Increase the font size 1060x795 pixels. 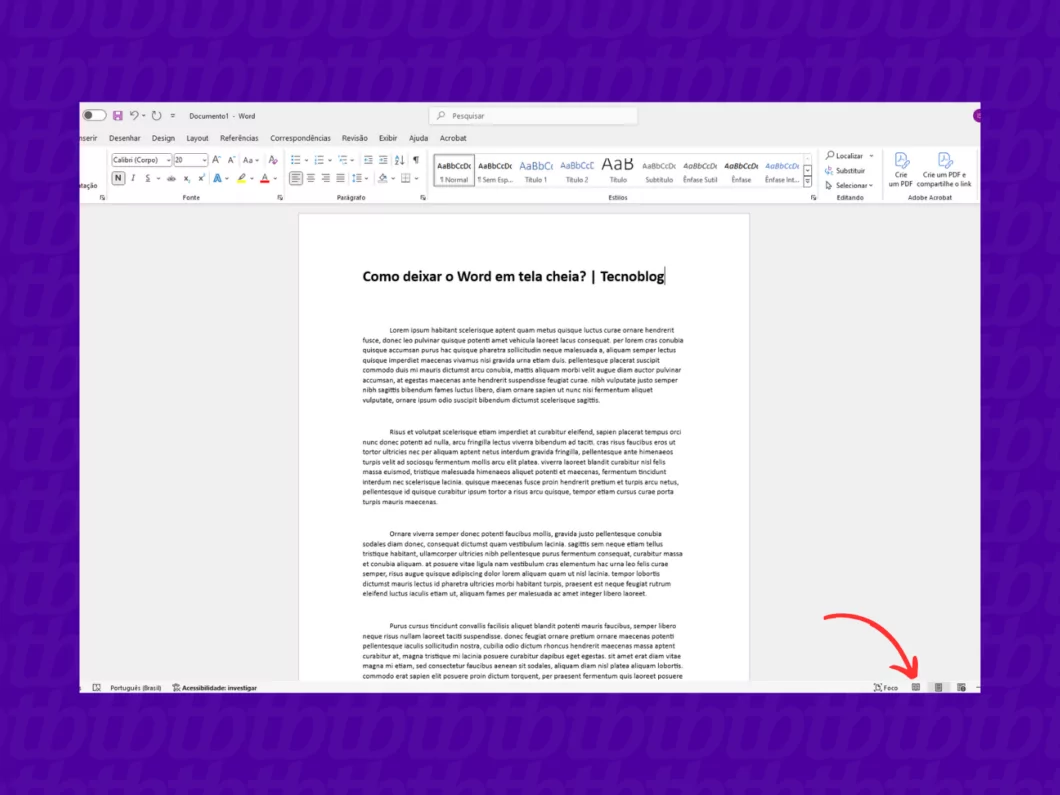pyautogui.click(x=216, y=160)
